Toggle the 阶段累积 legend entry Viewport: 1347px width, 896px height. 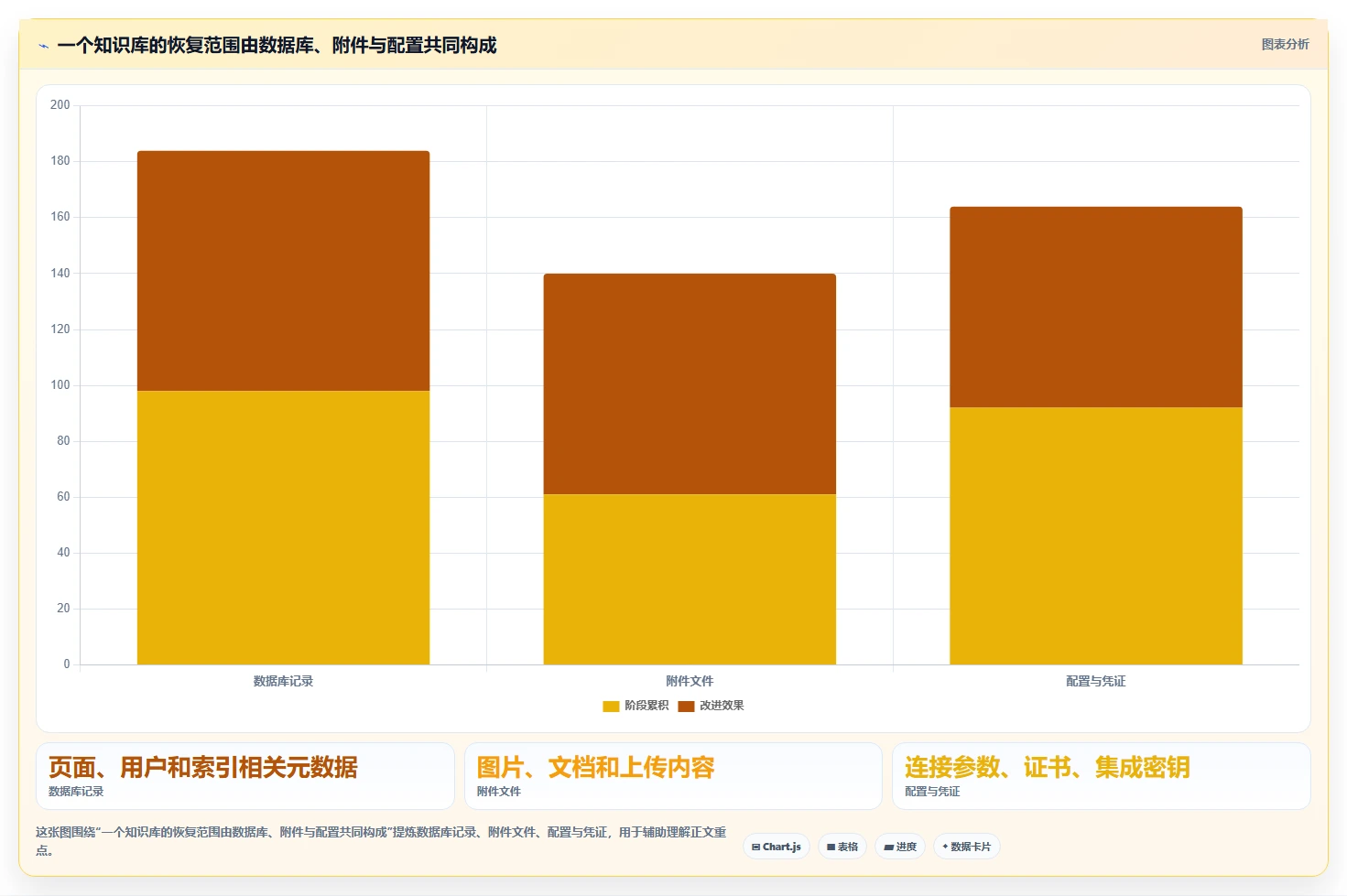pos(635,706)
